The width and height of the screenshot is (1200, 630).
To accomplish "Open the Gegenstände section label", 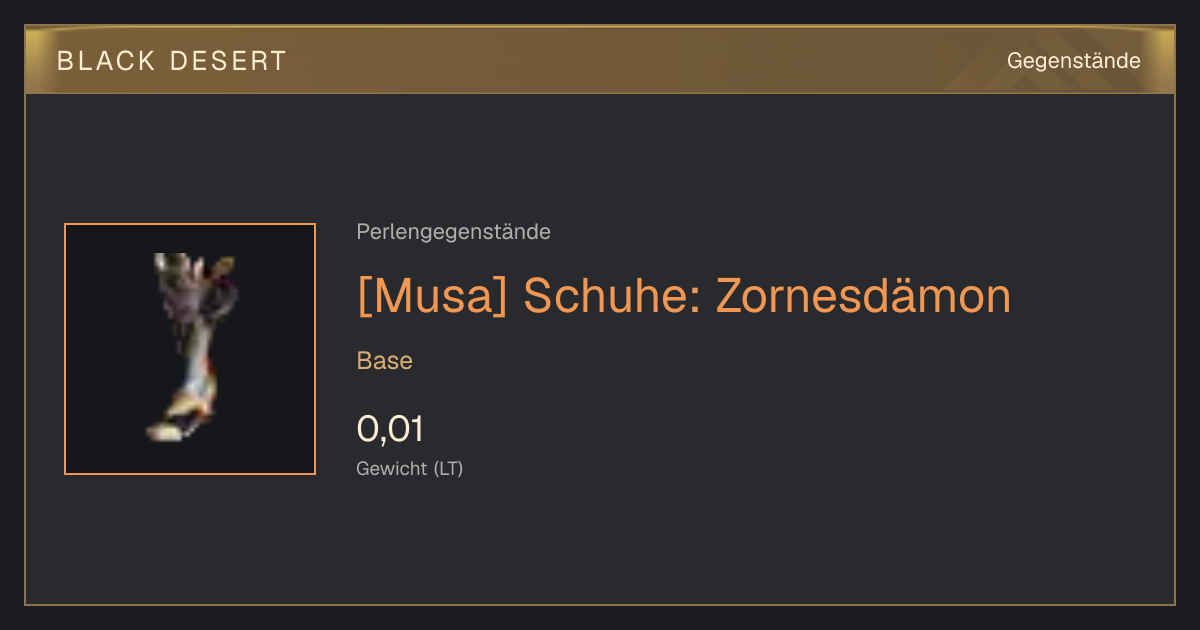I will point(1073,61).
